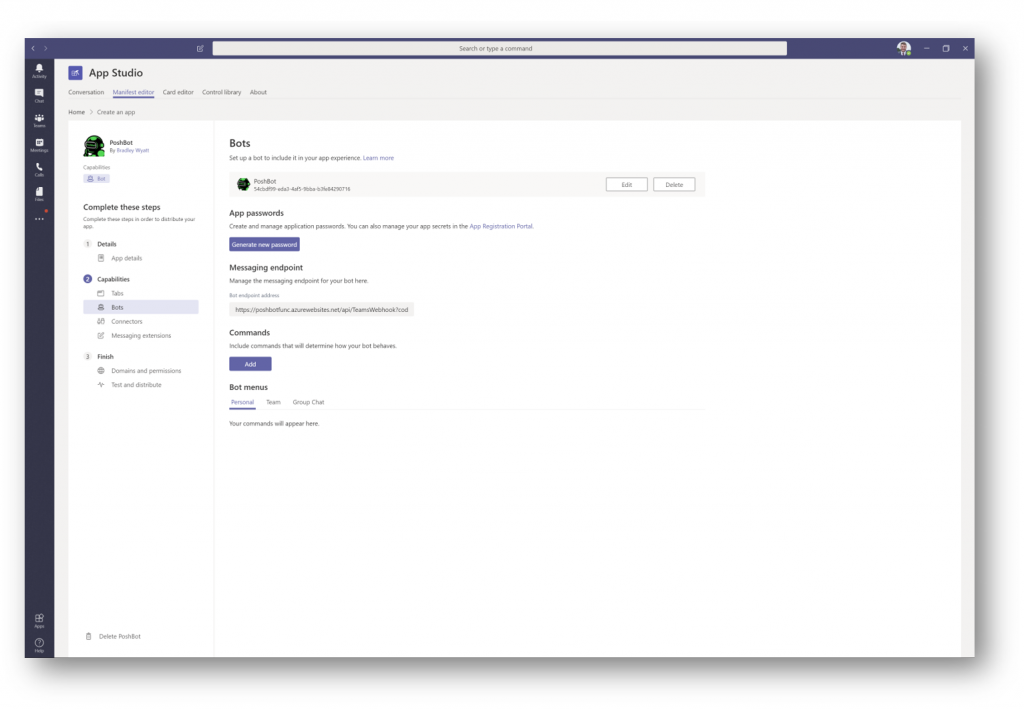Open the App Registration Portal link
1024x710 pixels.
coord(501,227)
